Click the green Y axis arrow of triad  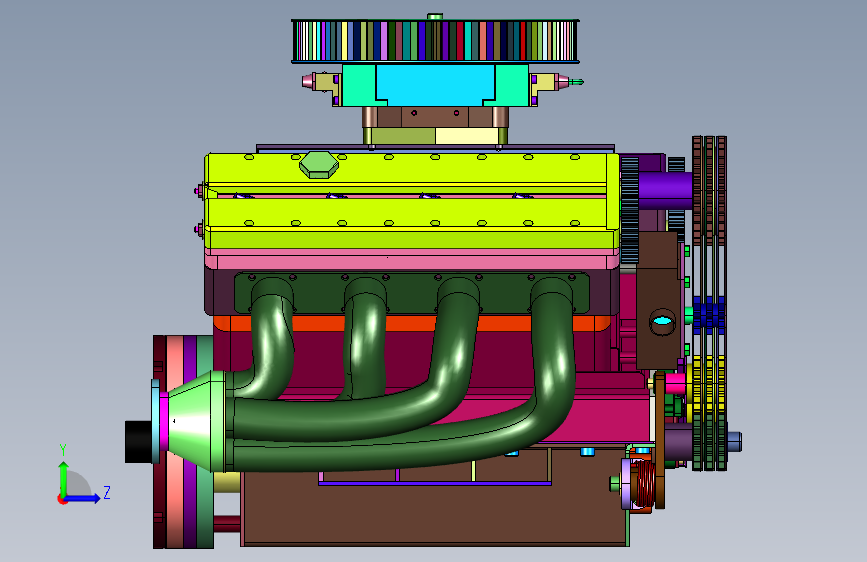(63, 478)
